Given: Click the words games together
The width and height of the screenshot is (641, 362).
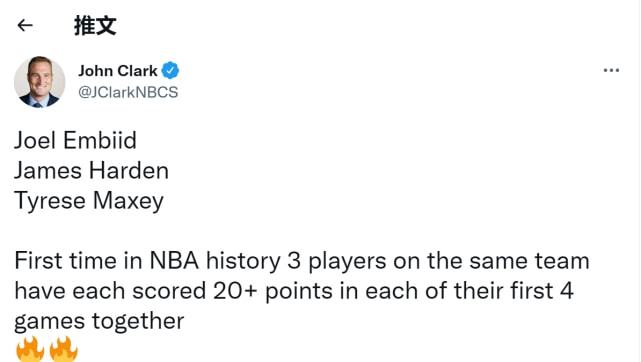Looking at the screenshot, I should coord(99,322).
